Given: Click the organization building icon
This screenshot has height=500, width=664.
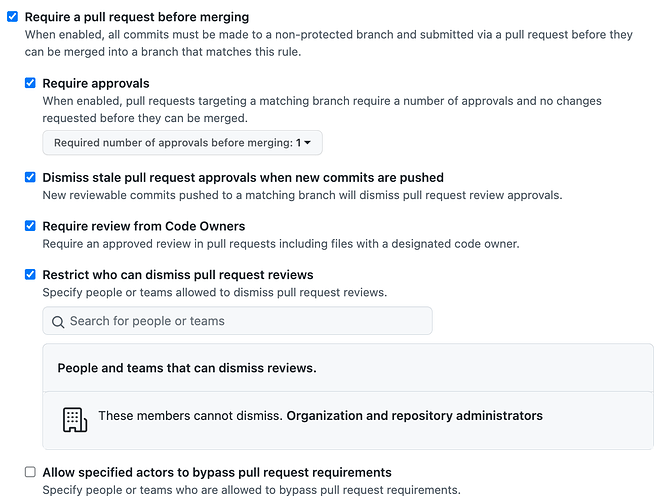Looking at the screenshot, I should [75, 420].
